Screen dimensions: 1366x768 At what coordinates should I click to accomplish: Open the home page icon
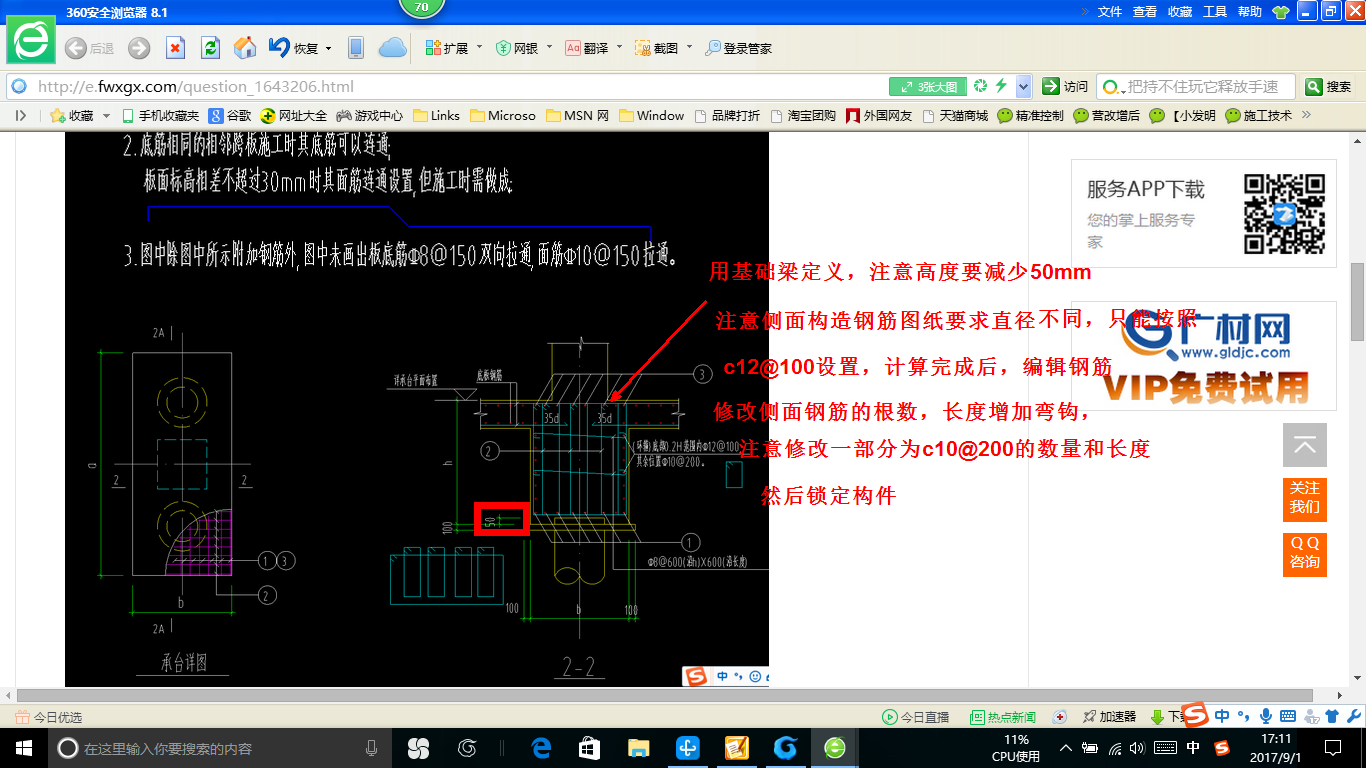tap(245, 48)
